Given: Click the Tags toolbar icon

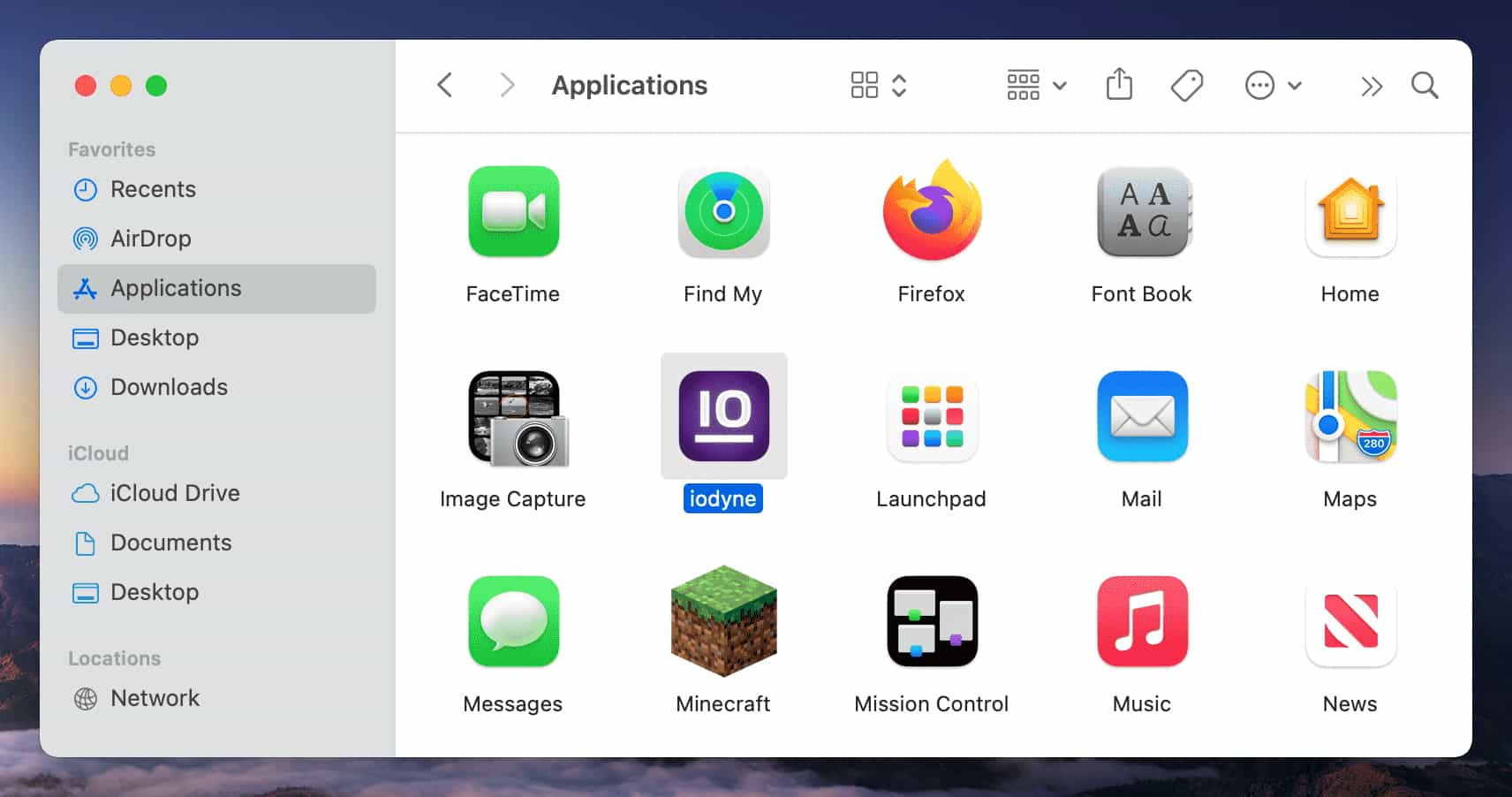Looking at the screenshot, I should 1186,86.
